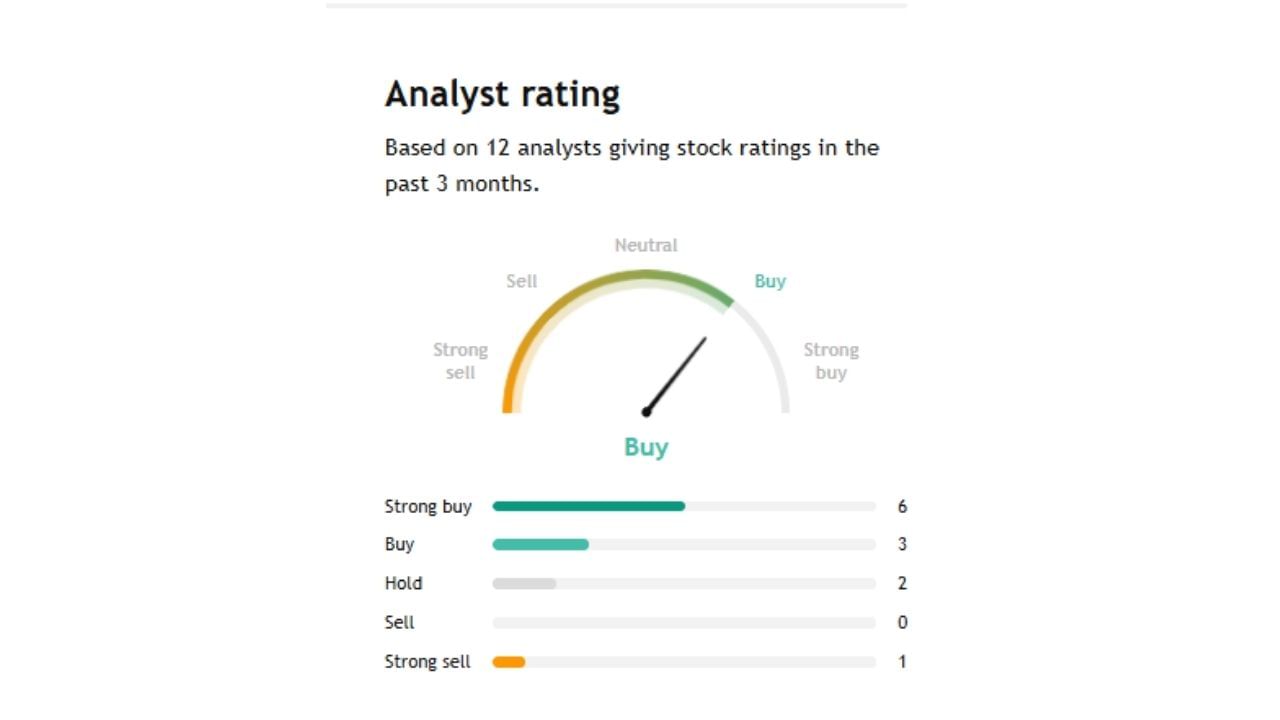The image size is (1280, 720).
Task: Click the dark green Strong buy bar
Action: pyautogui.click(x=588, y=506)
